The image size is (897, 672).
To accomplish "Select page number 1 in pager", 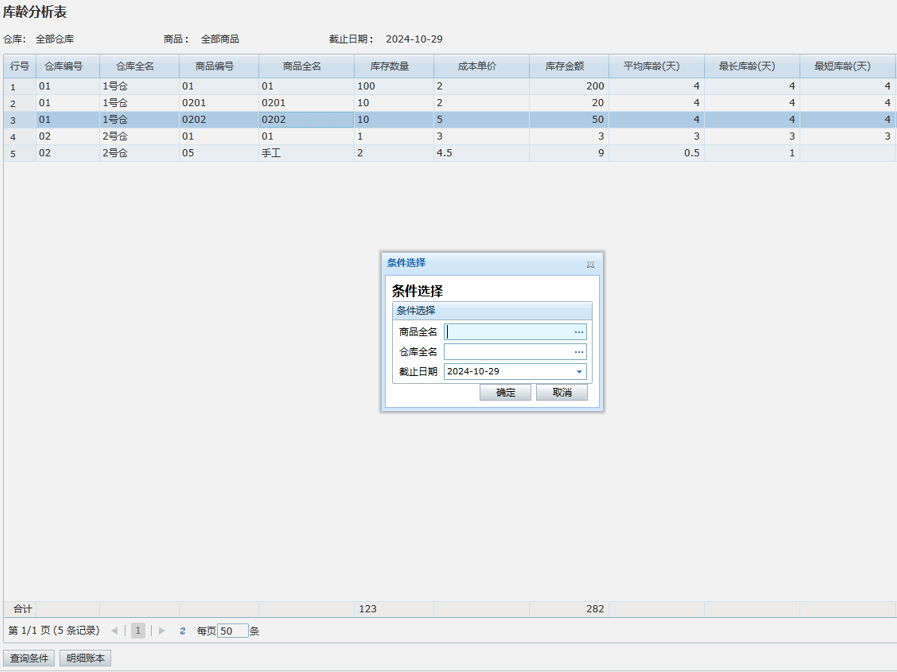I will tap(138, 631).
